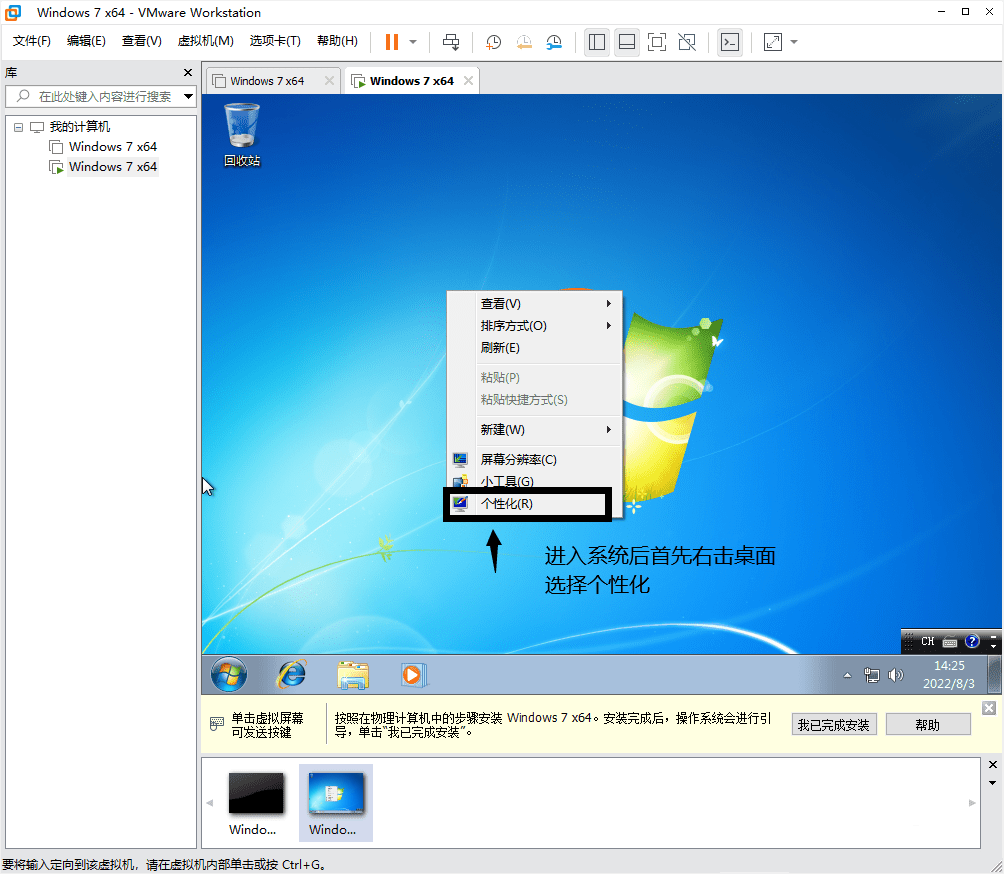The width and height of the screenshot is (1004, 874).
Task: Open the thumbnail bar options dropdown
Action: click(992, 783)
